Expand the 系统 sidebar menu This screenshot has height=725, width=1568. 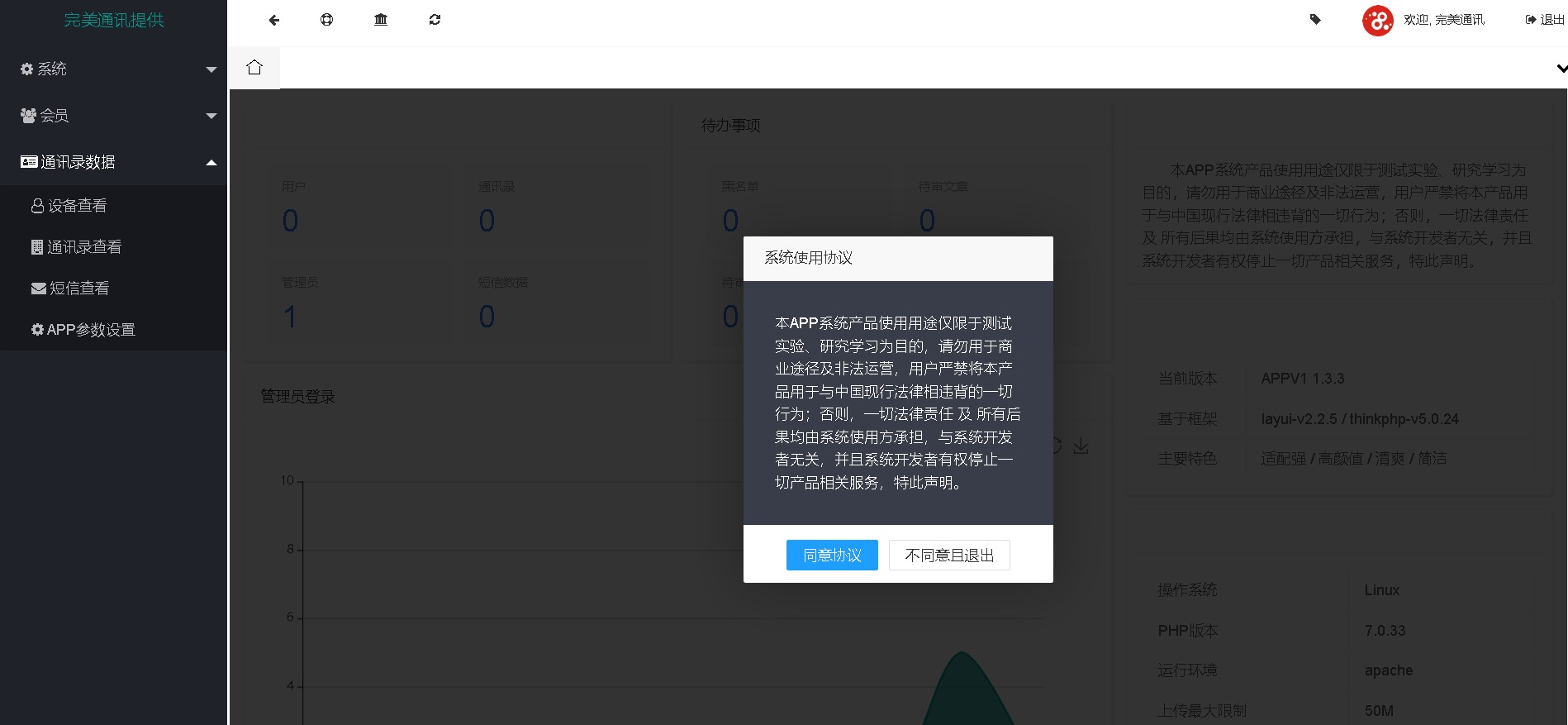click(x=114, y=69)
